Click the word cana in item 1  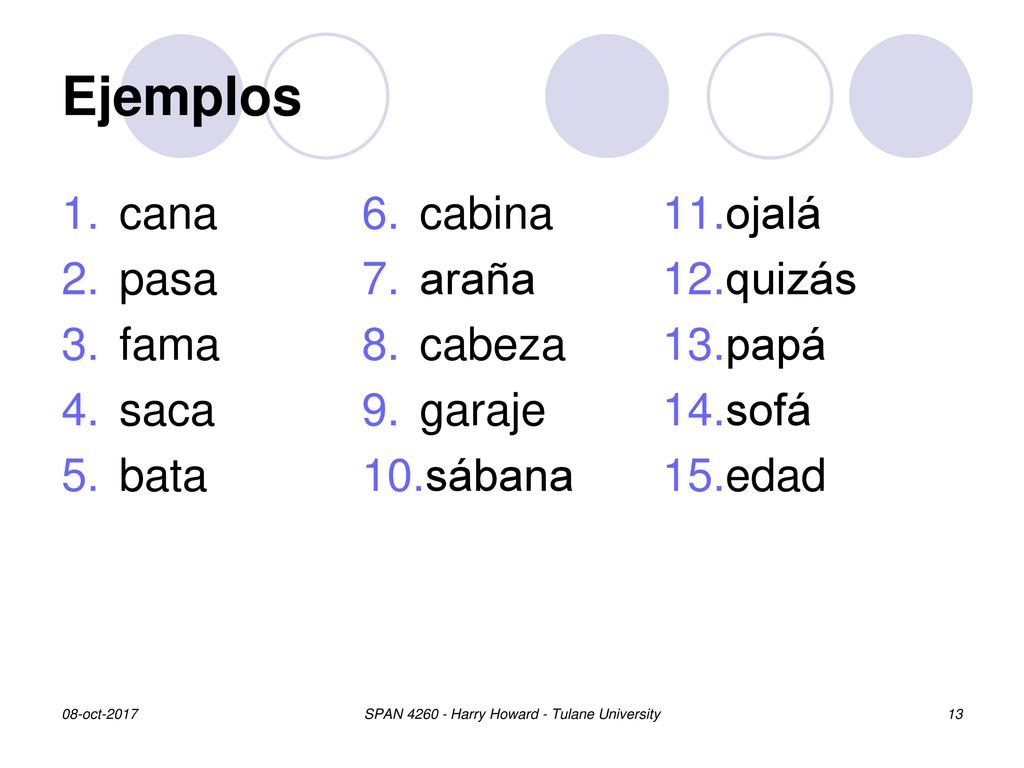tap(167, 216)
